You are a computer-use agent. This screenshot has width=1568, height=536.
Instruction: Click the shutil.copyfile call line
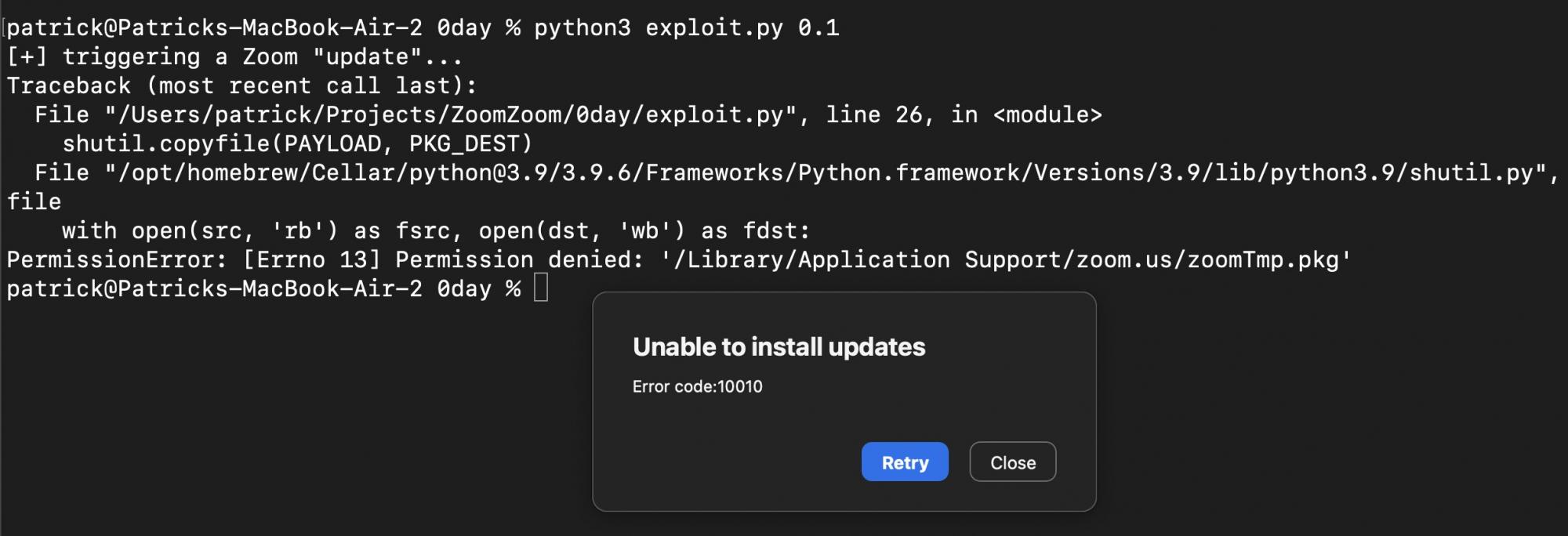[x=297, y=144]
